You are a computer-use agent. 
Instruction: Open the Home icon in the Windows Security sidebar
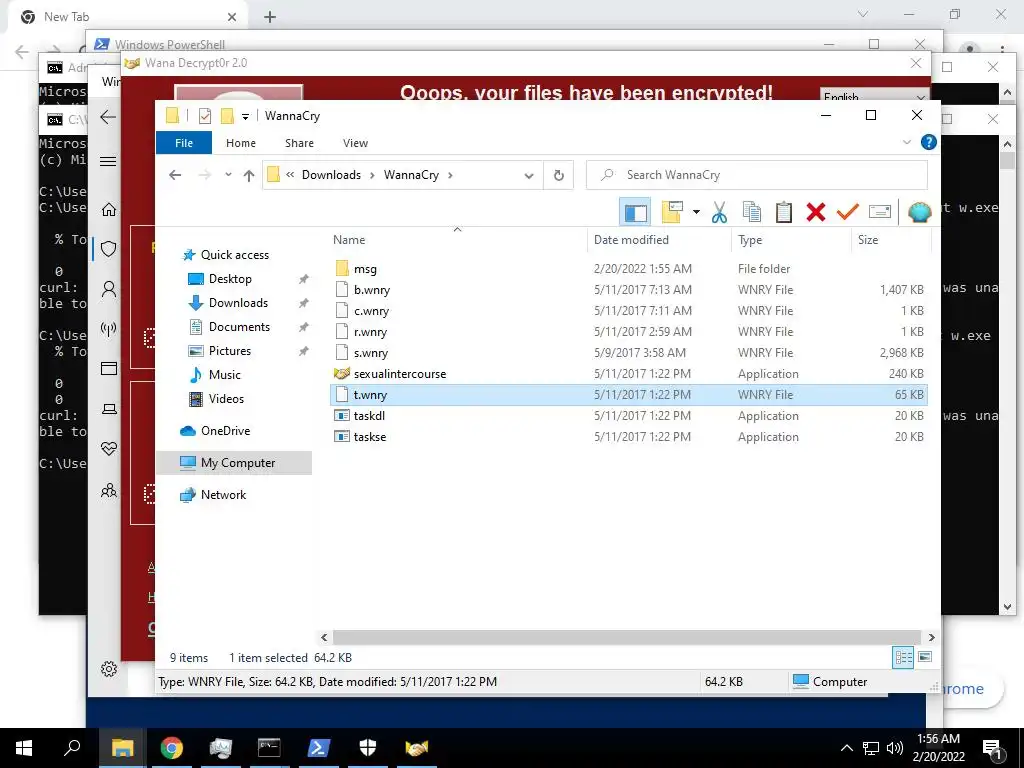coord(109,210)
